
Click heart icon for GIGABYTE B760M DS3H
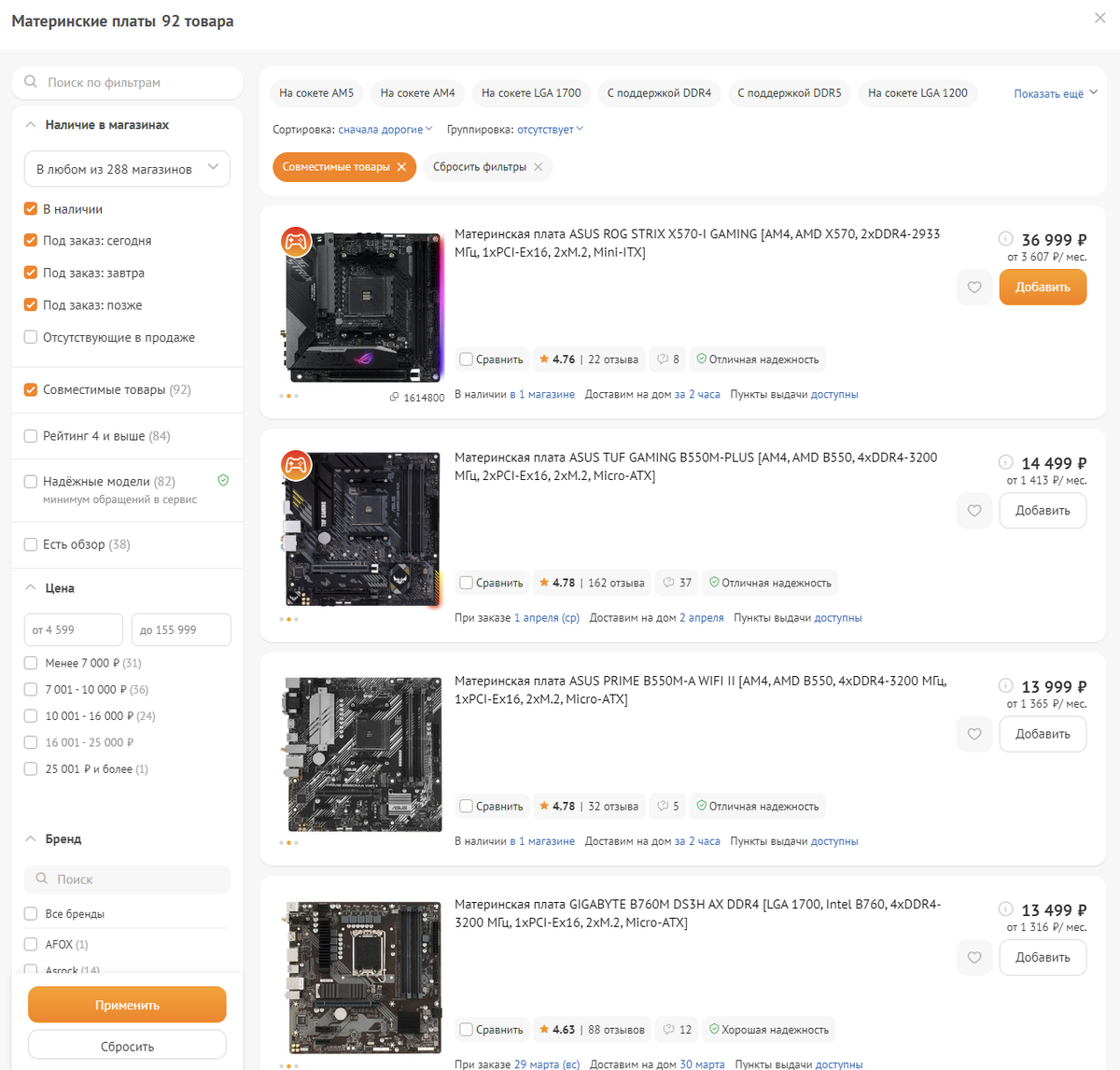coord(974,957)
